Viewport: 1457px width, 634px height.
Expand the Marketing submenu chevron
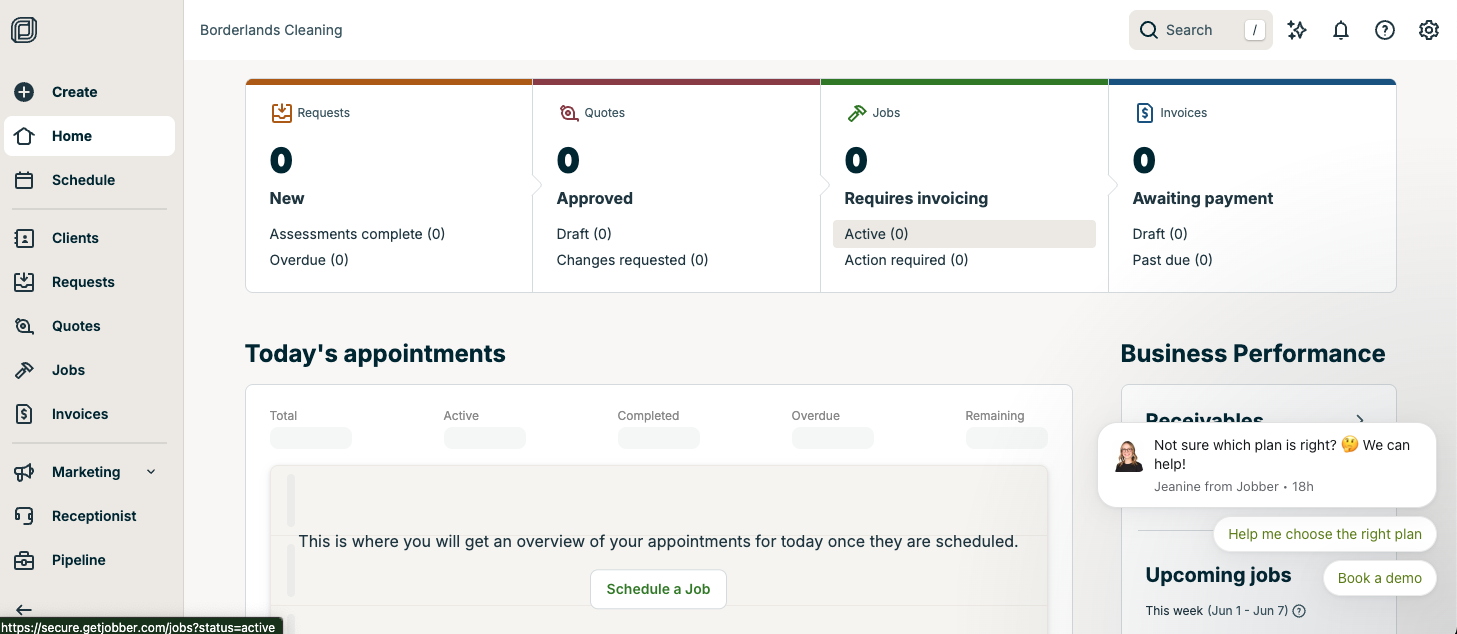pos(151,472)
